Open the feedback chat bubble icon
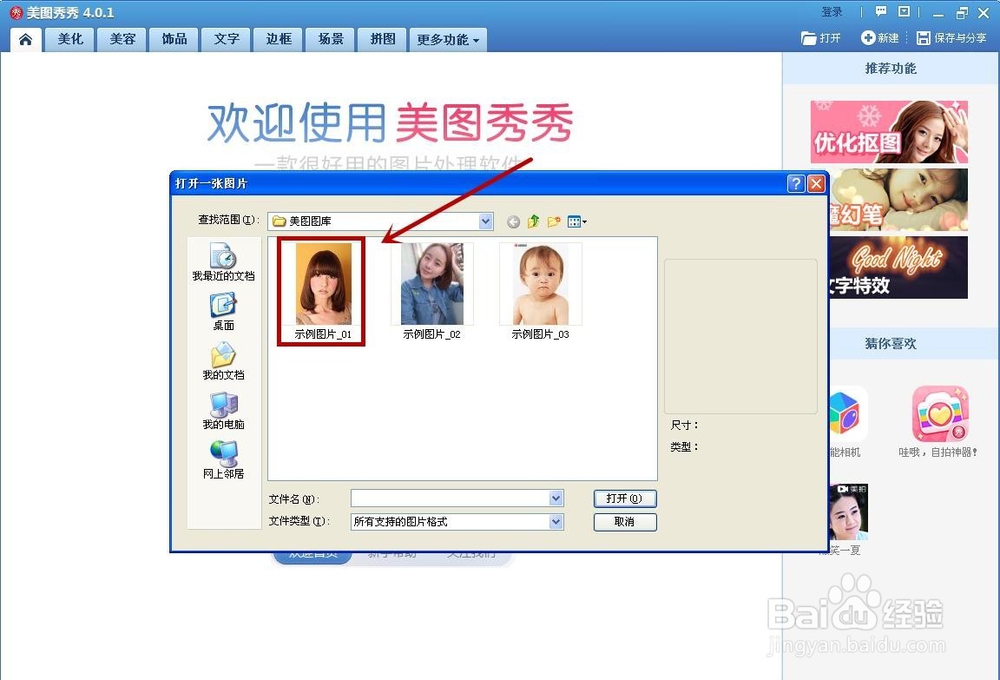Image resolution: width=1000 pixels, height=680 pixels. click(x=881, y=11)
